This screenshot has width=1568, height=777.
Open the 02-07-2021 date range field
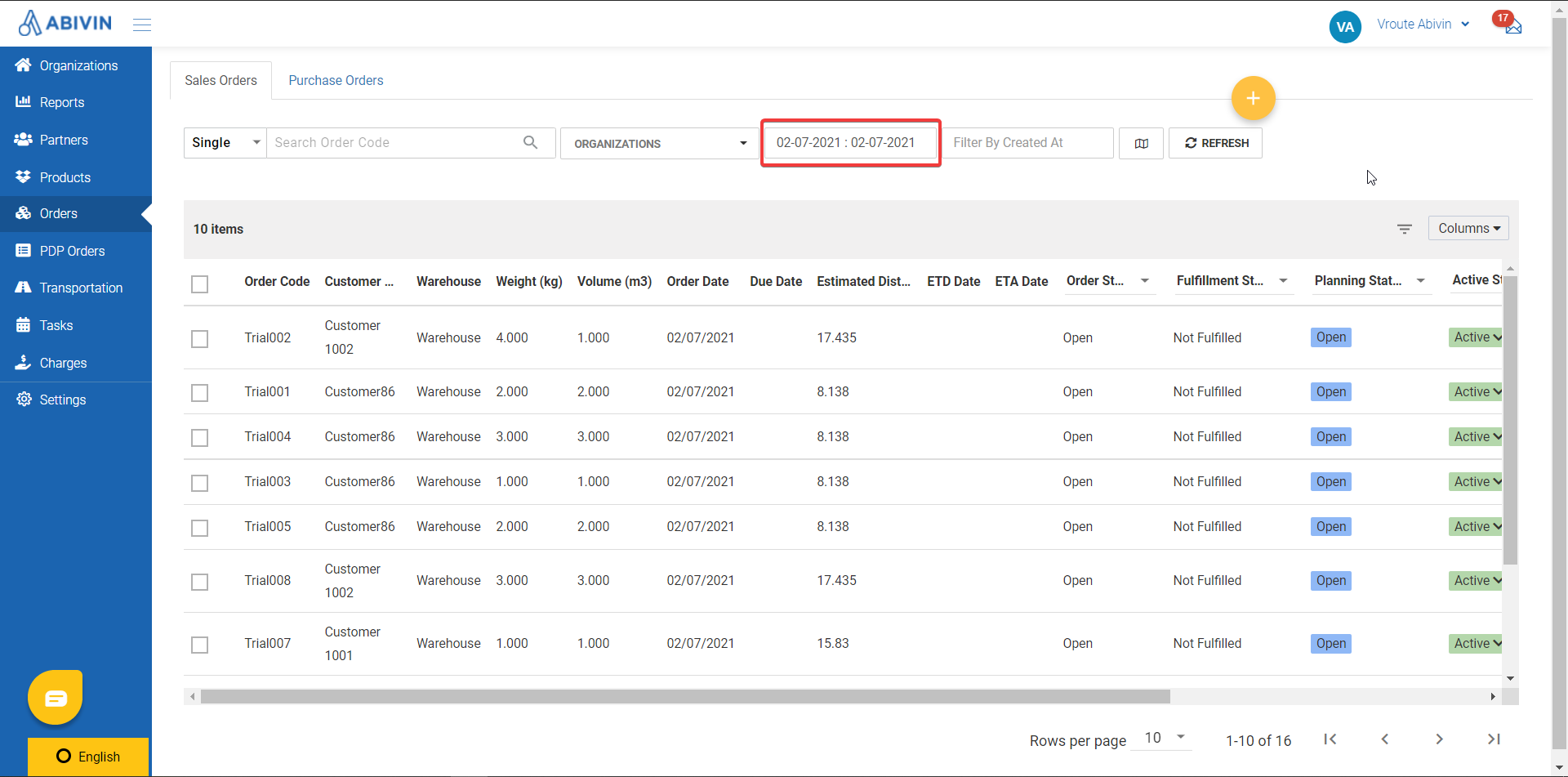[850, 143]
